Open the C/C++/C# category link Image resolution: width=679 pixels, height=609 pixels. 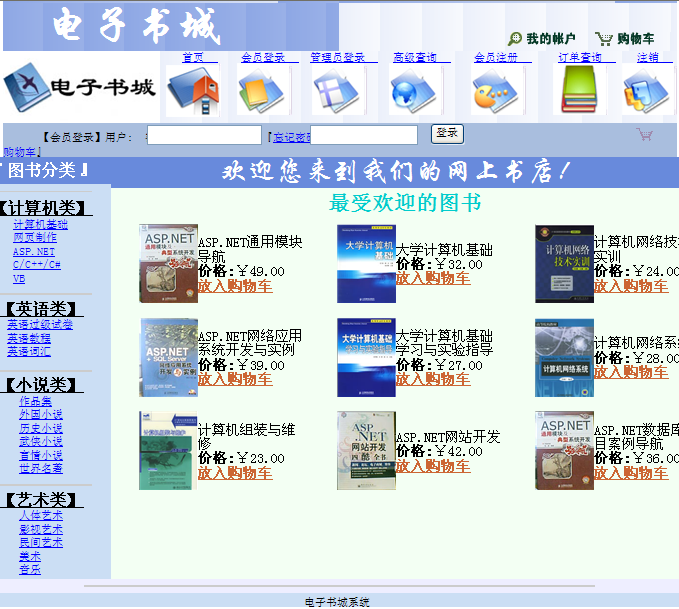[x=37, y=265]
